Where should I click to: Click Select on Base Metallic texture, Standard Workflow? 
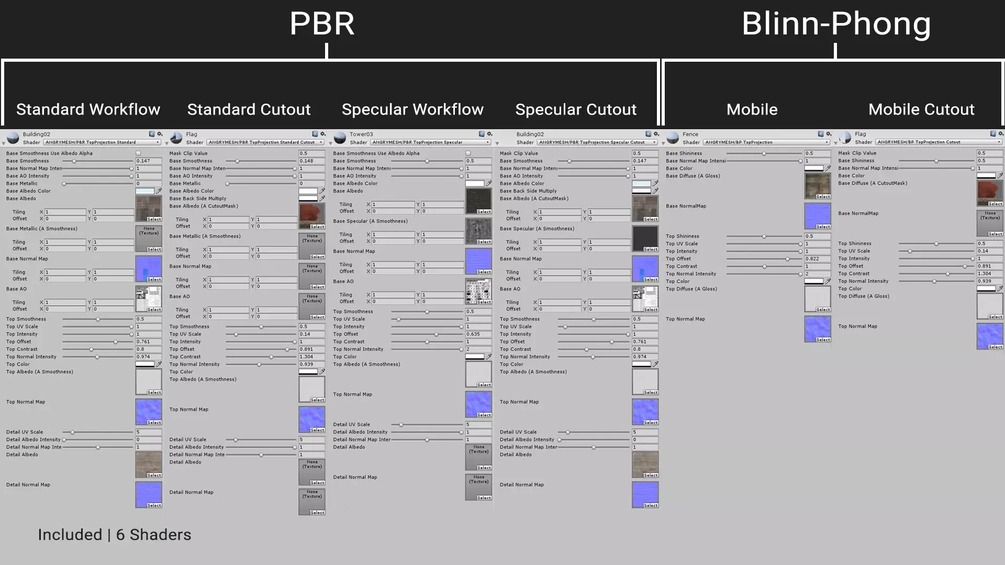point(154,249)
